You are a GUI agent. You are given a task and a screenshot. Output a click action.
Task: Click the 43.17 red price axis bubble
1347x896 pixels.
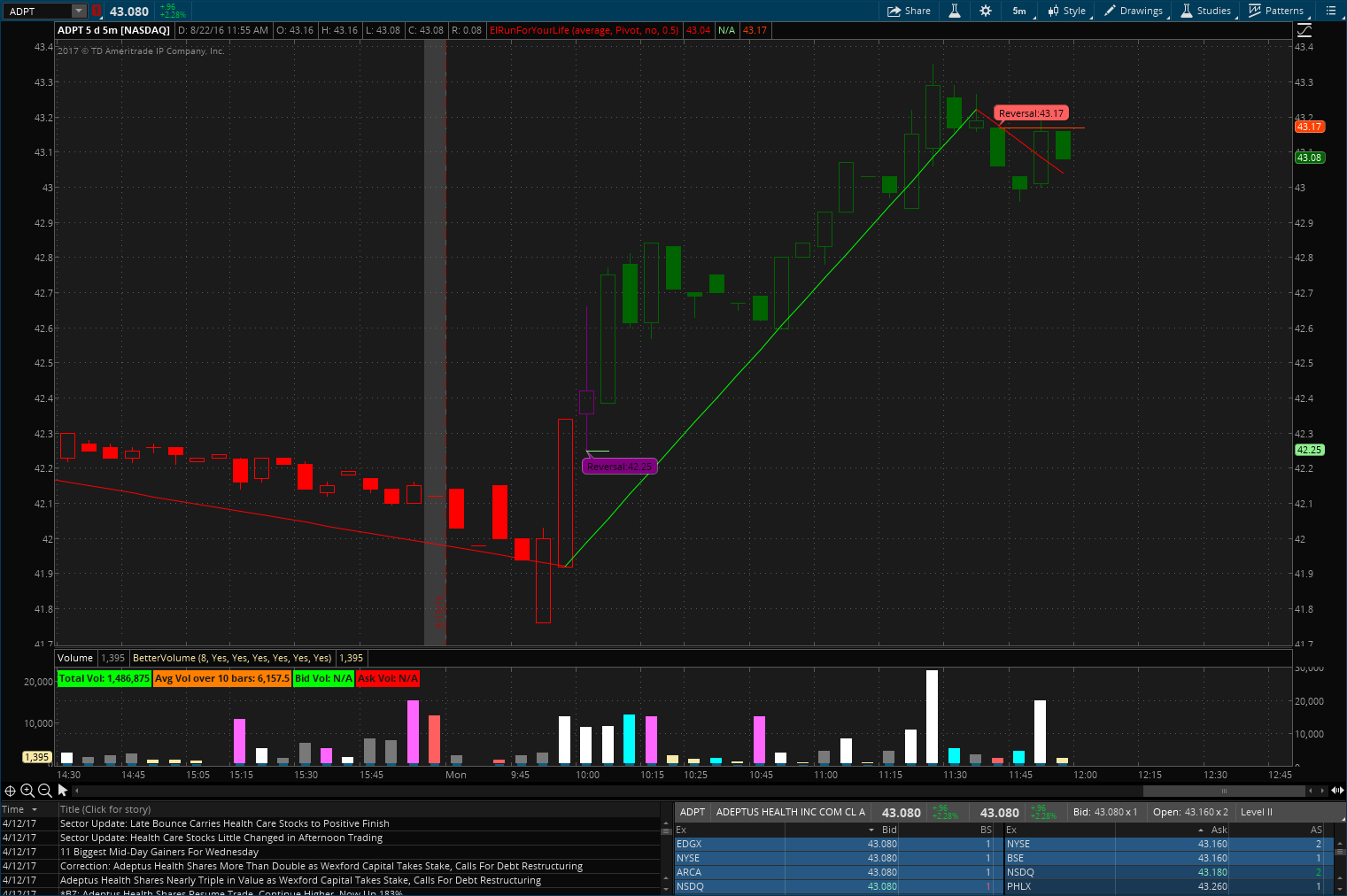pyautogui.click(x=1309, y=127)
